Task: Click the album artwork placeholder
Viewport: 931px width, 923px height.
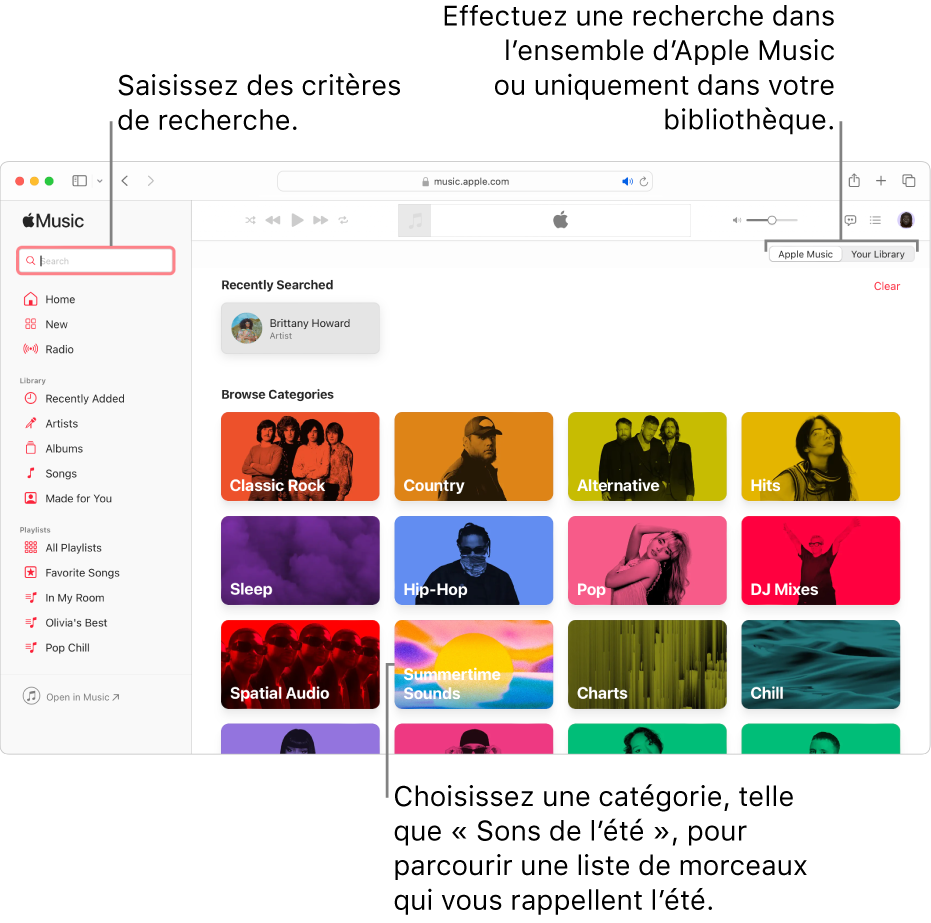Action: [x=414, y=221]
